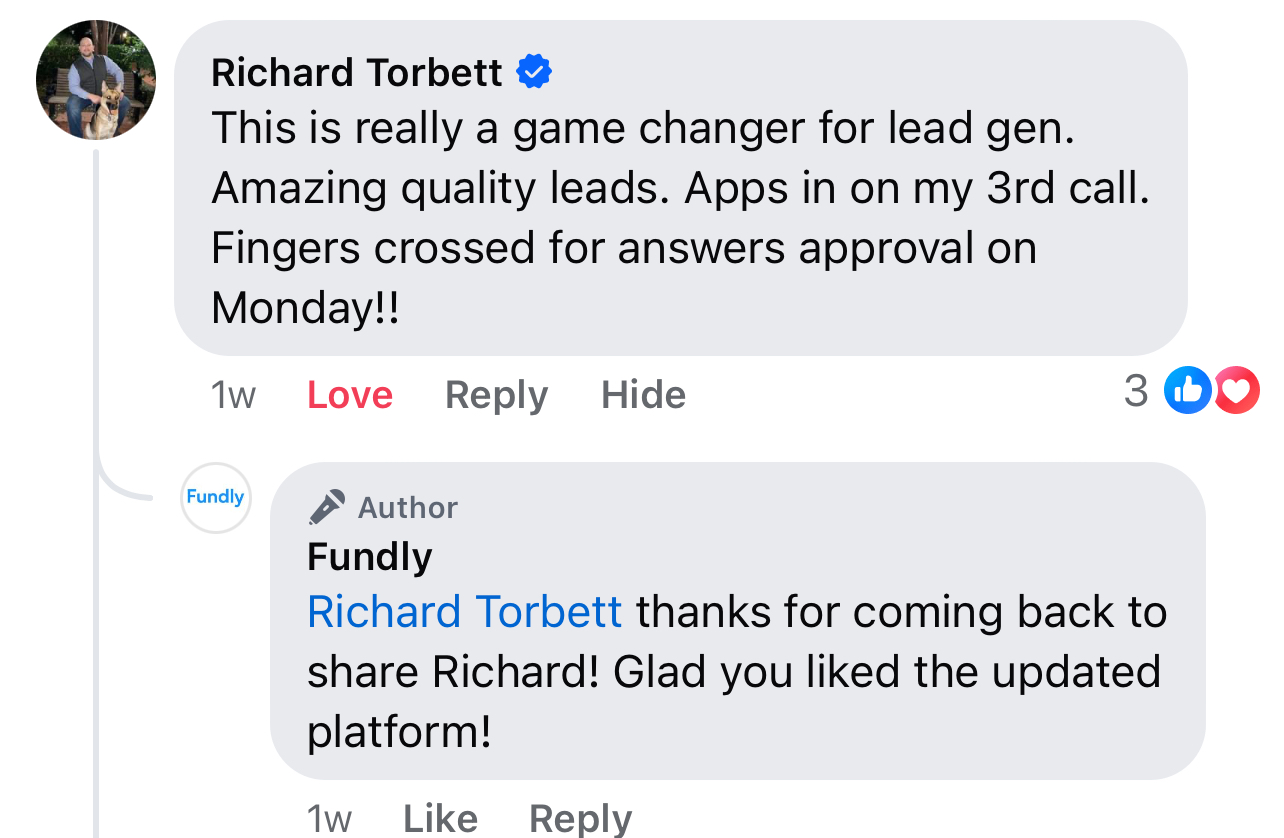
Task: Reply to Fundly's comment
Action: point(580,819)
